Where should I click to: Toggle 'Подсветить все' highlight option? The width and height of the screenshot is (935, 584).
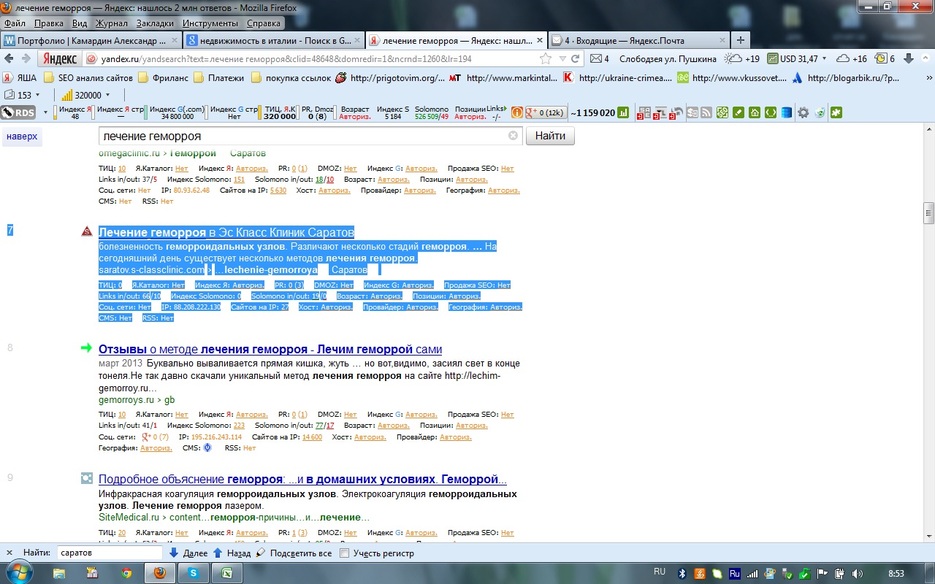[x=293, y=553]
